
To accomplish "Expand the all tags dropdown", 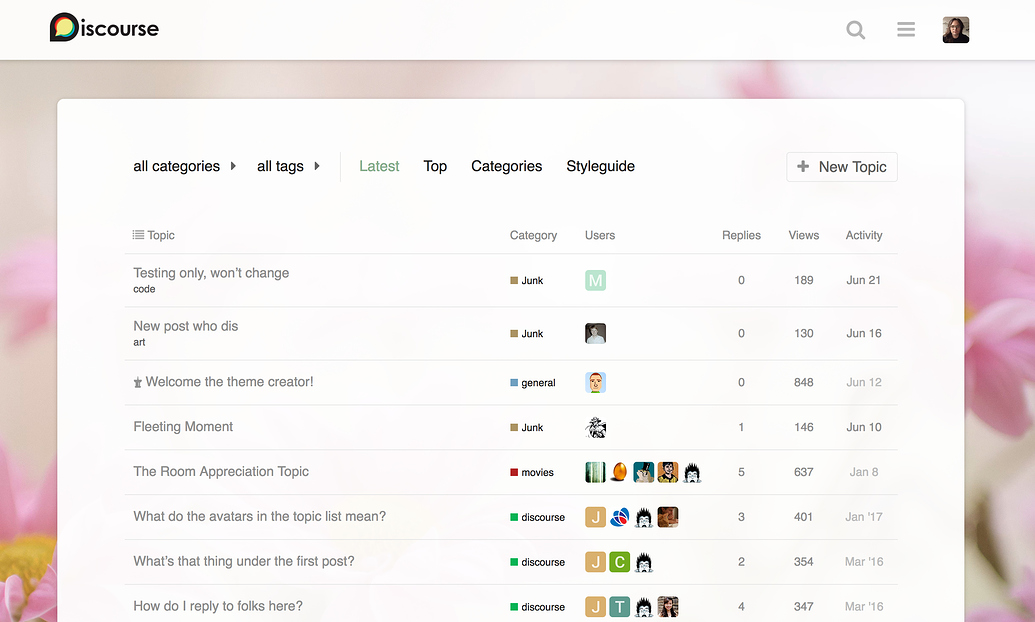I will pyautogui.click(x=288, y=166).
